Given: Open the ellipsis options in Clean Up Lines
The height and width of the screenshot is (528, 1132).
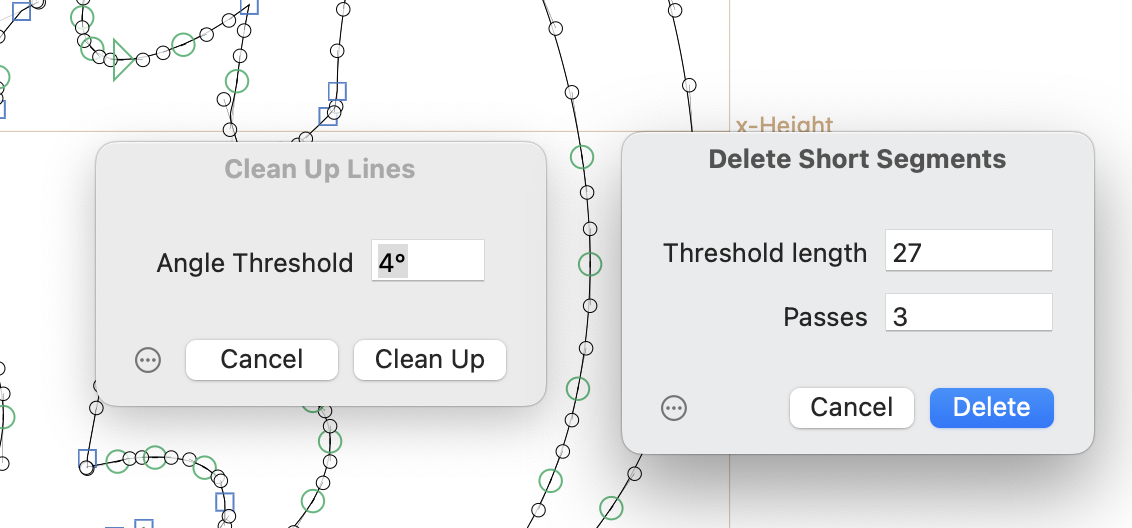Looking at the screenshot, I should 148,360.
